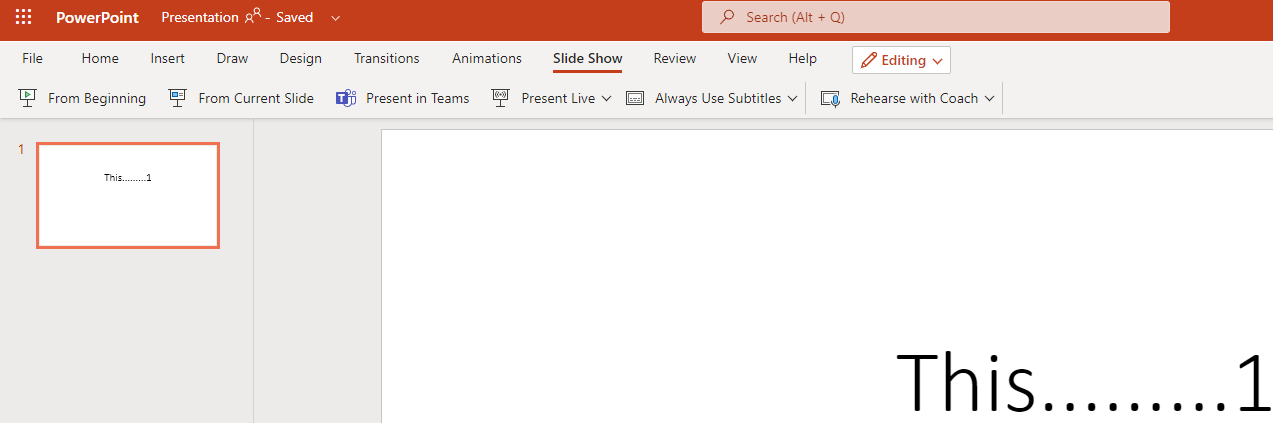This screenshot has width=1273, height=423.
Task: Select slide 1 thumbnail
Action: point(128,195)
